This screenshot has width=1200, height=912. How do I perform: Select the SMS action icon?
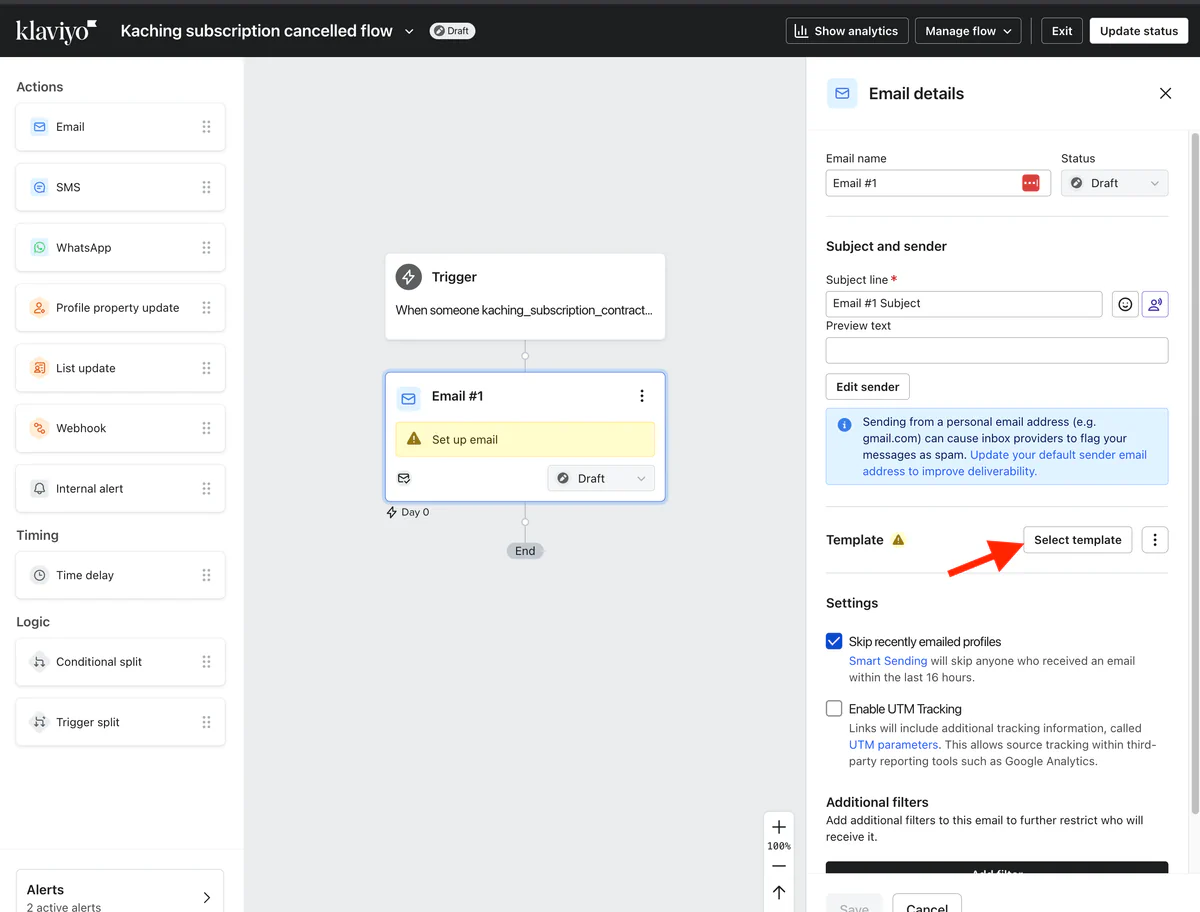(39, 187)
